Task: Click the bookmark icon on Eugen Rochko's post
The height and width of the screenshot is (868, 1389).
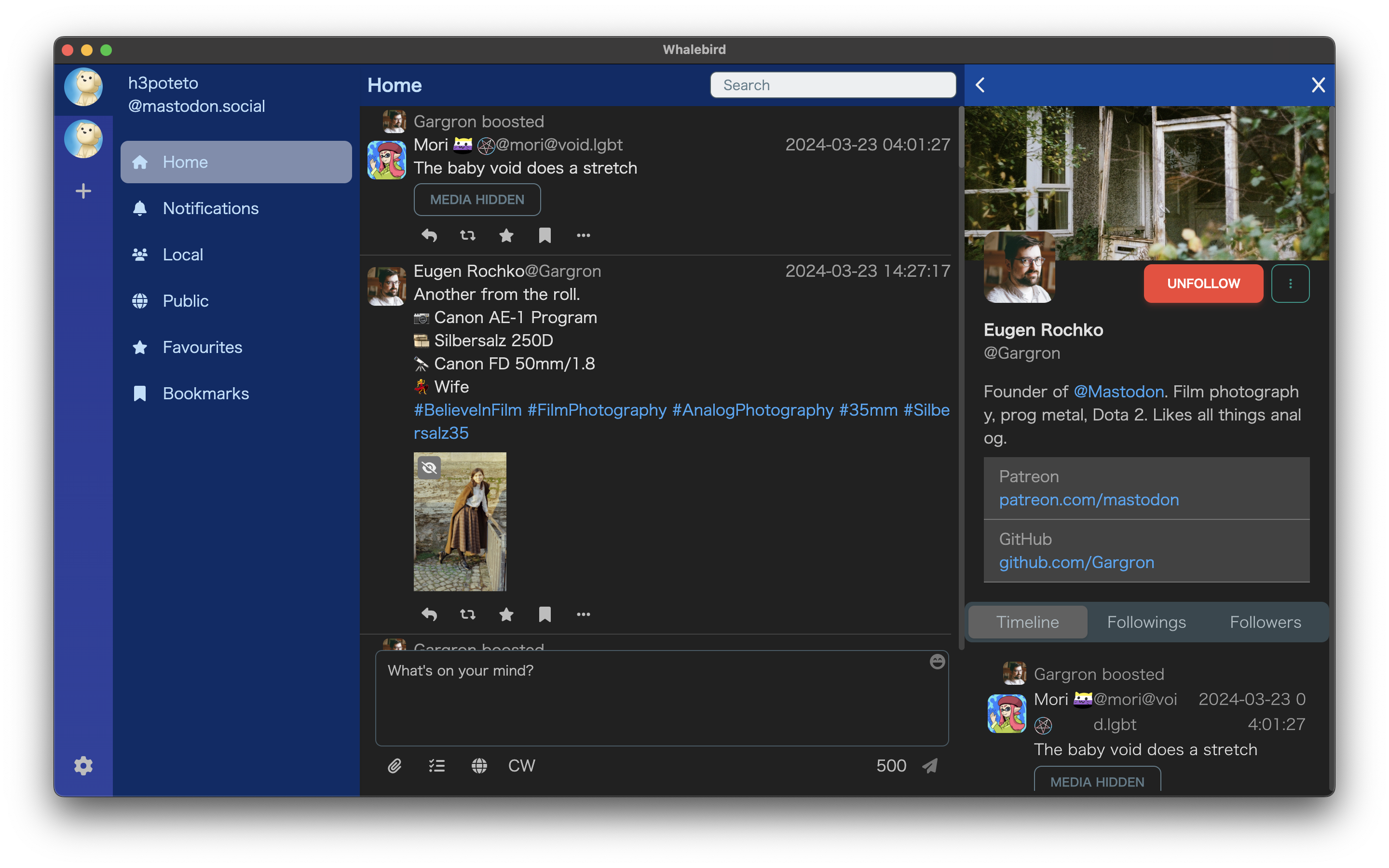Action: point(543,613)
